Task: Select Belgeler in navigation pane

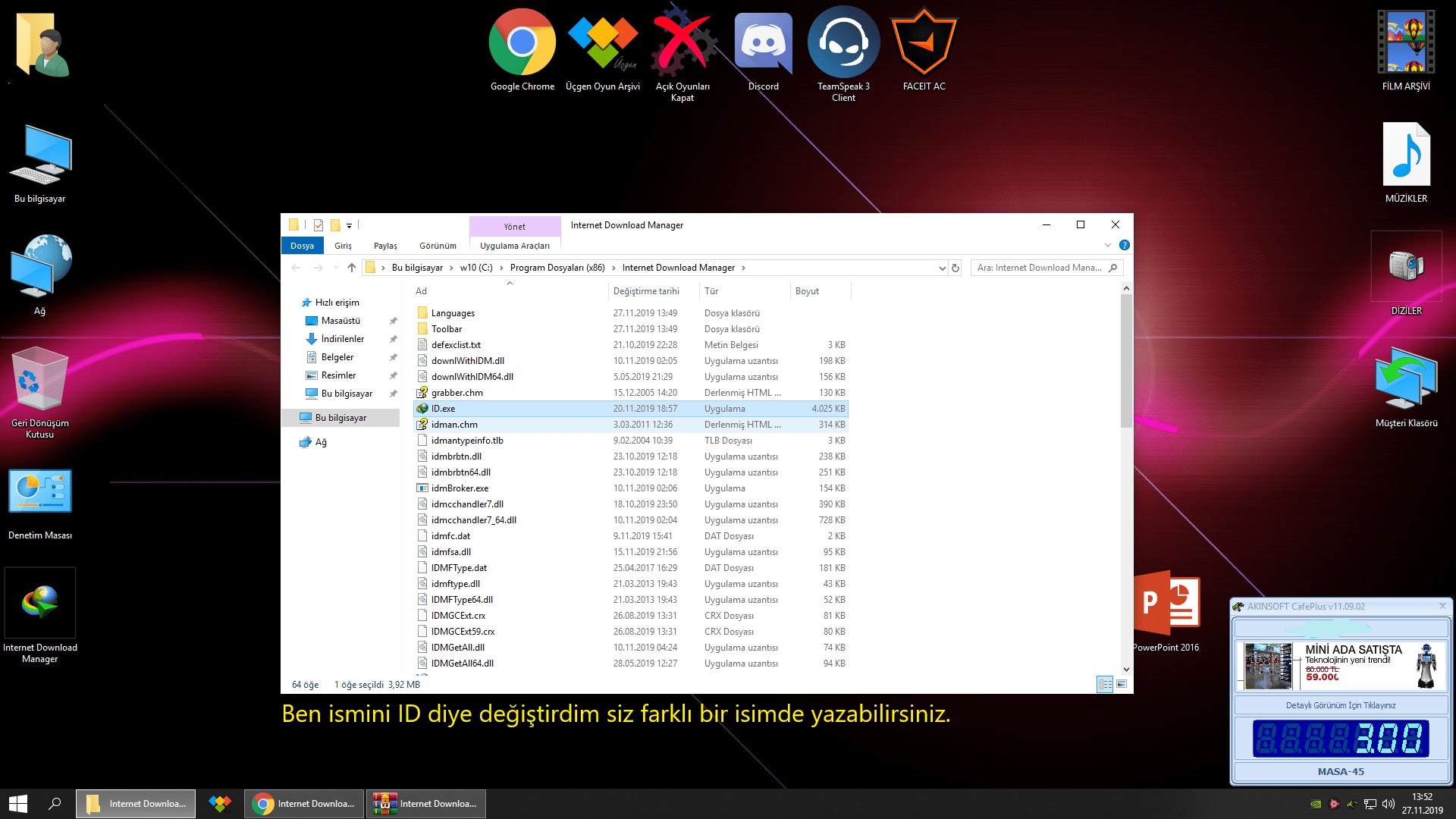Action: pyautogui.click(x=337, y=357)
